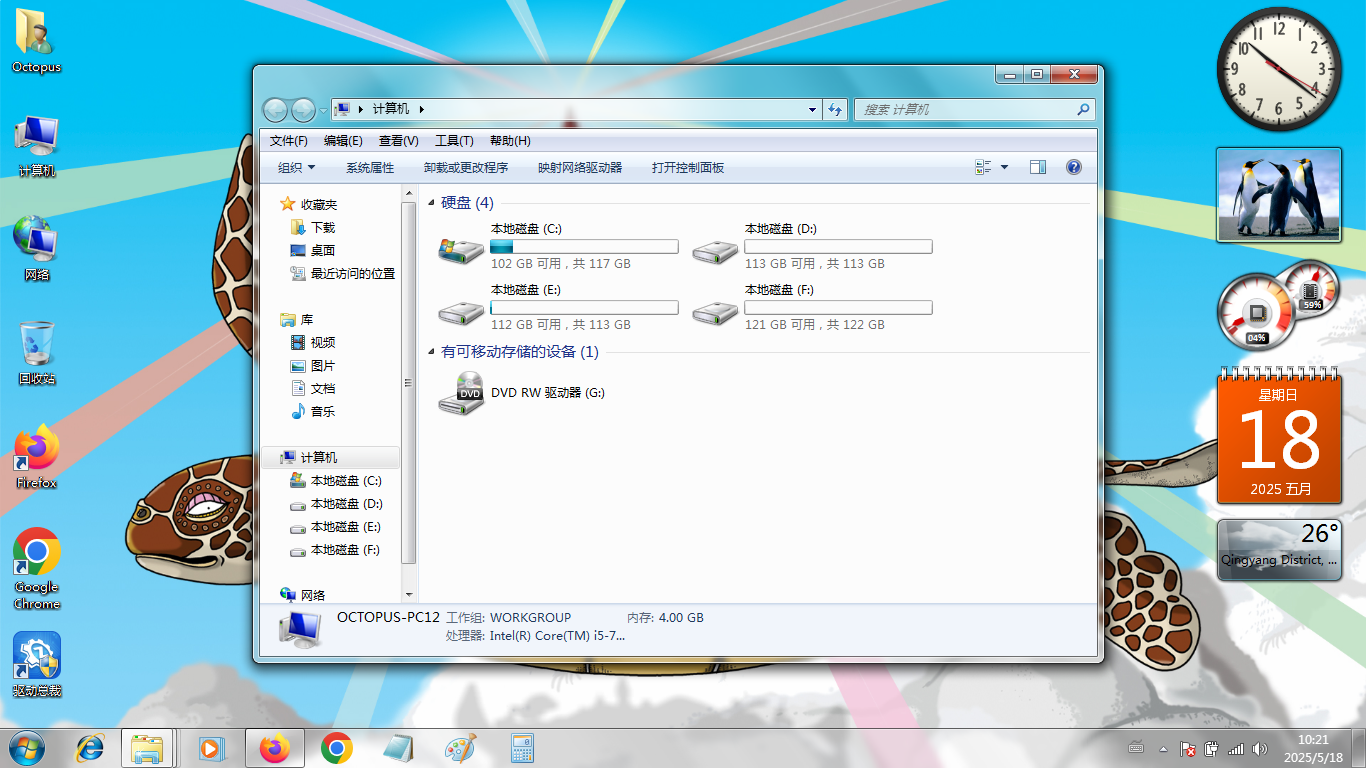The width and height of the screenshot is (1366, 768).
Task: Open the 文件(F) menu
Action: [289, 141]
